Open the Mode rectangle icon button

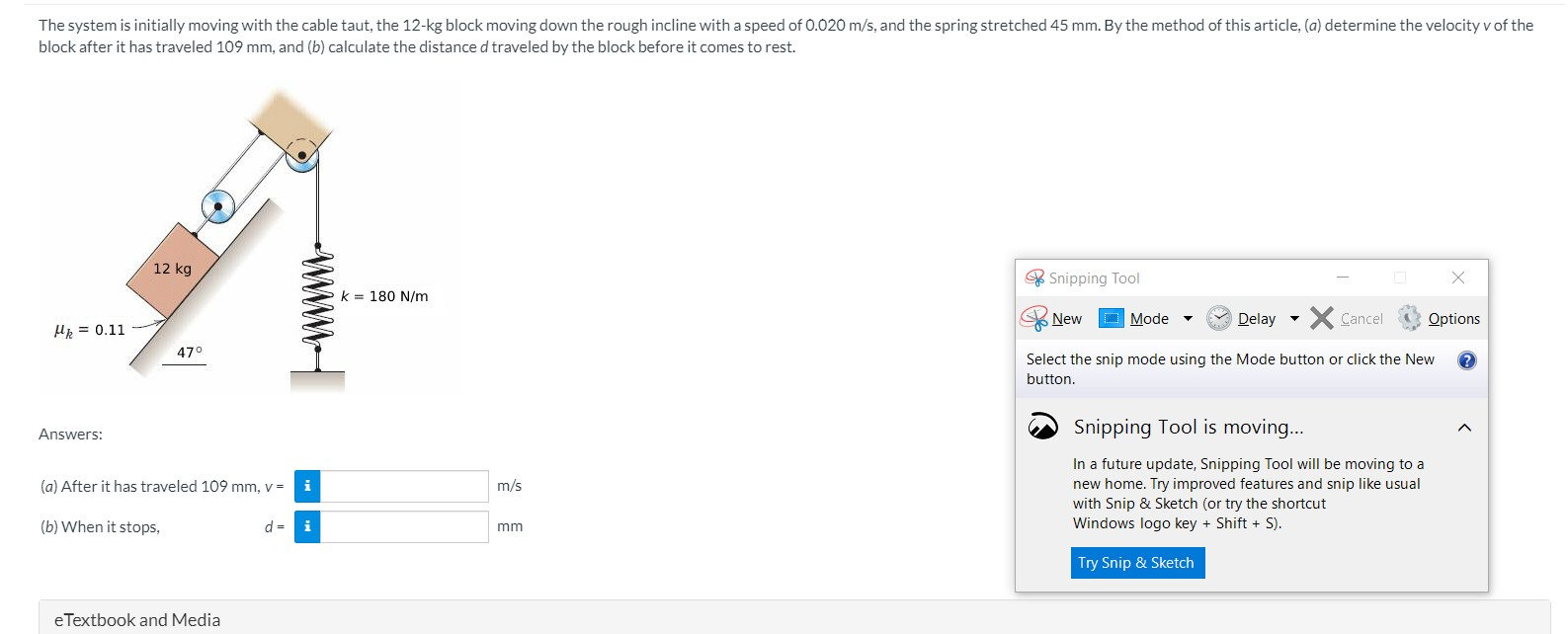pos(1112,318)
